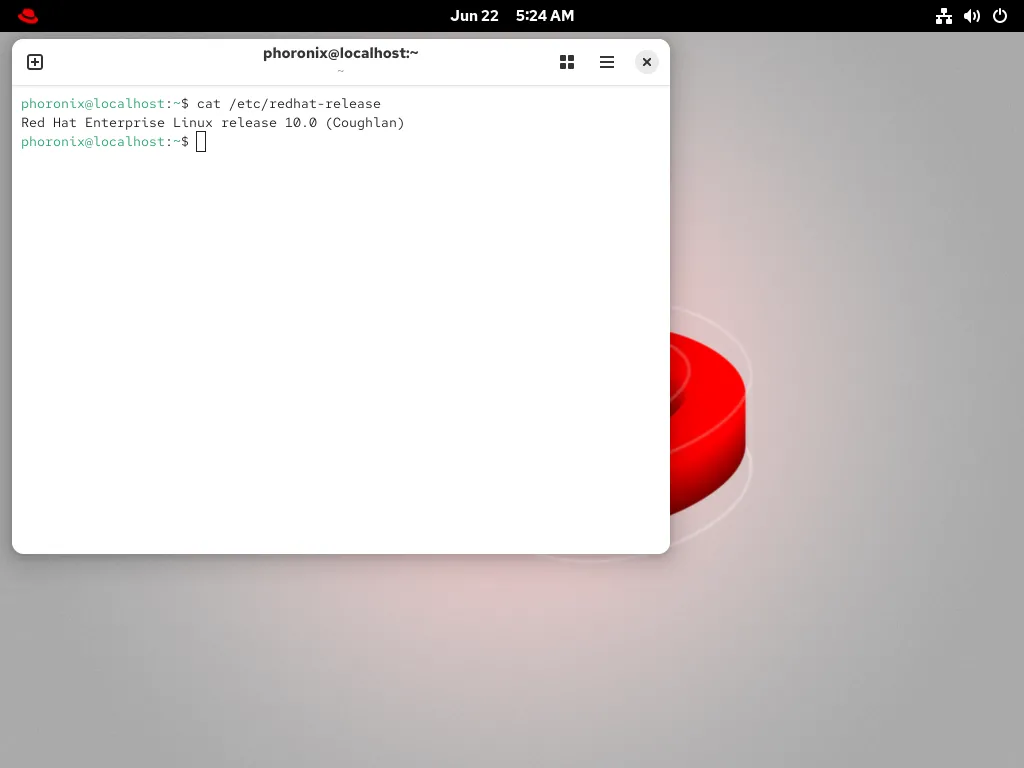Click the empty area inside the terminal

pyautogui.click(x=340, y=350)
